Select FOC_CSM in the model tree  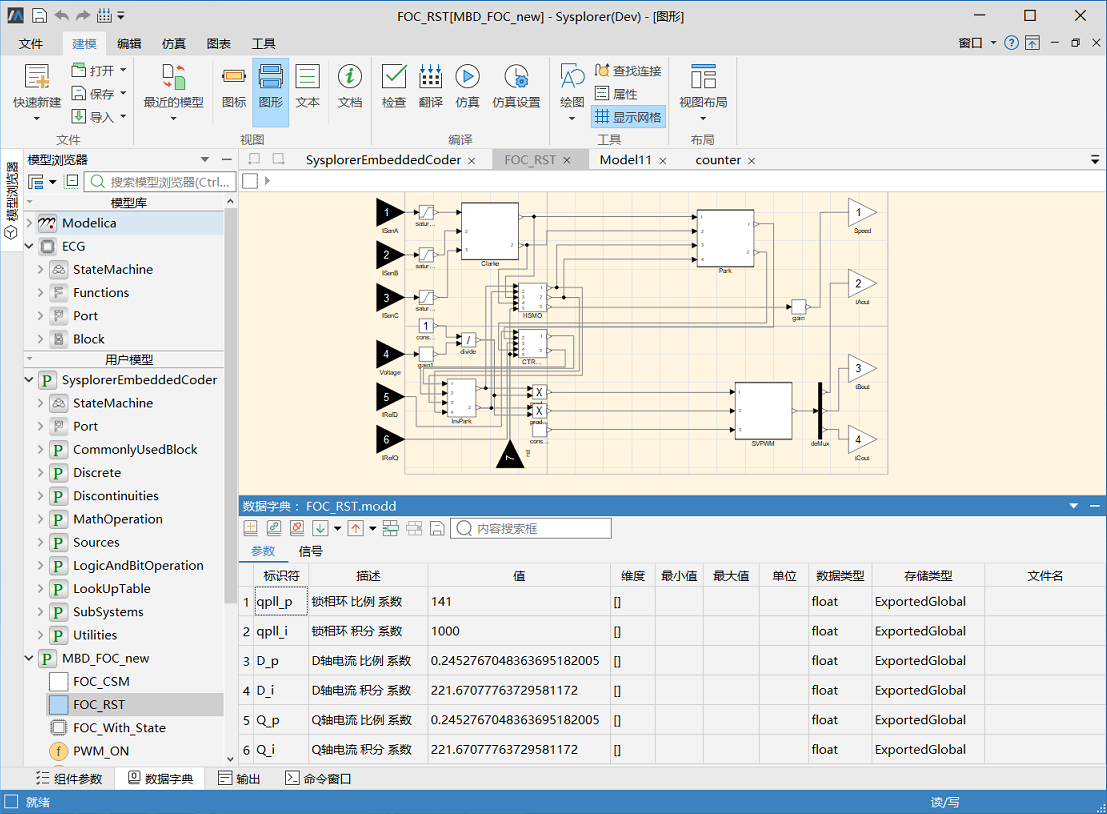101,682
